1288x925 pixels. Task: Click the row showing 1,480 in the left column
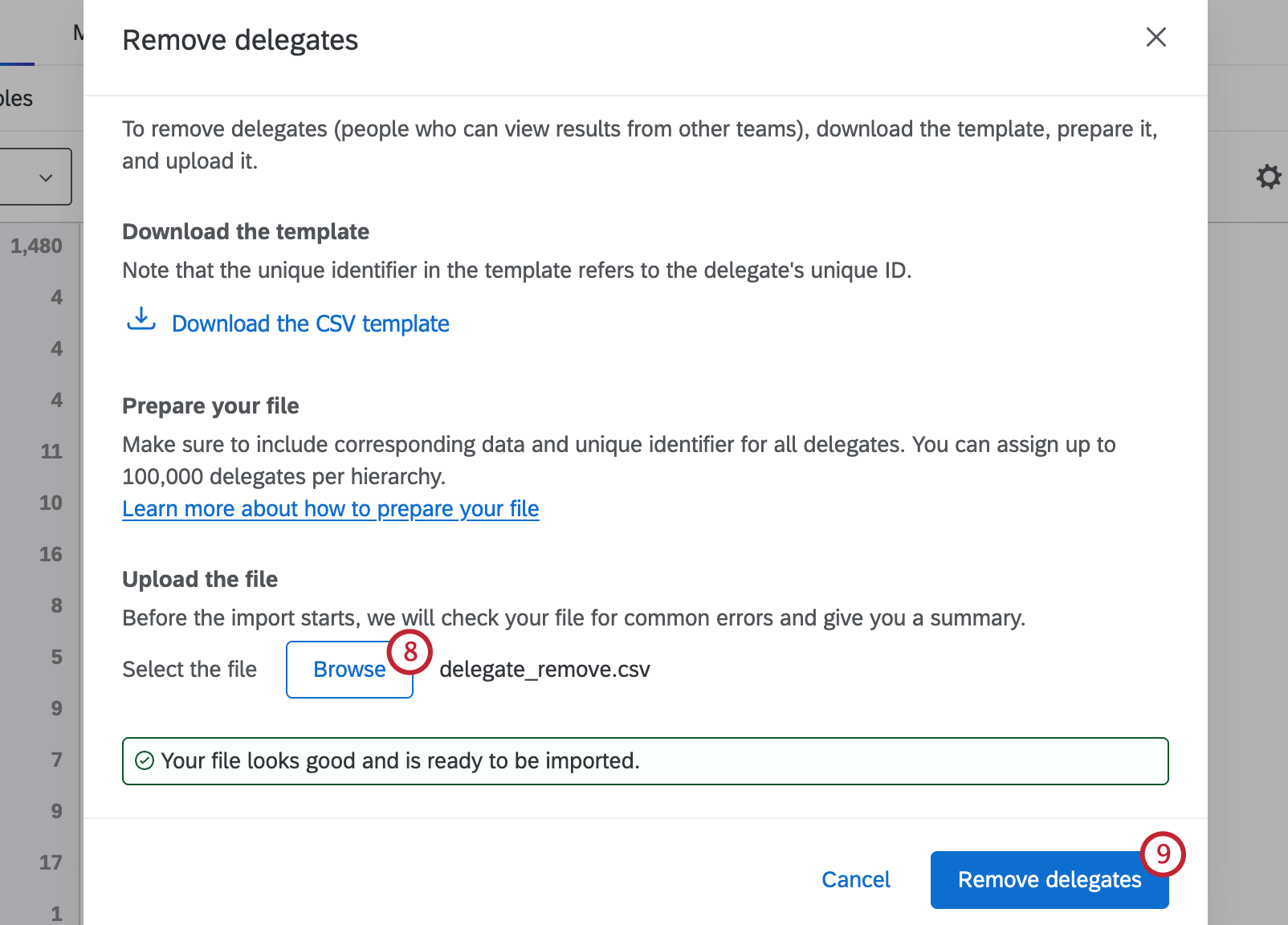tap(36, 246)
